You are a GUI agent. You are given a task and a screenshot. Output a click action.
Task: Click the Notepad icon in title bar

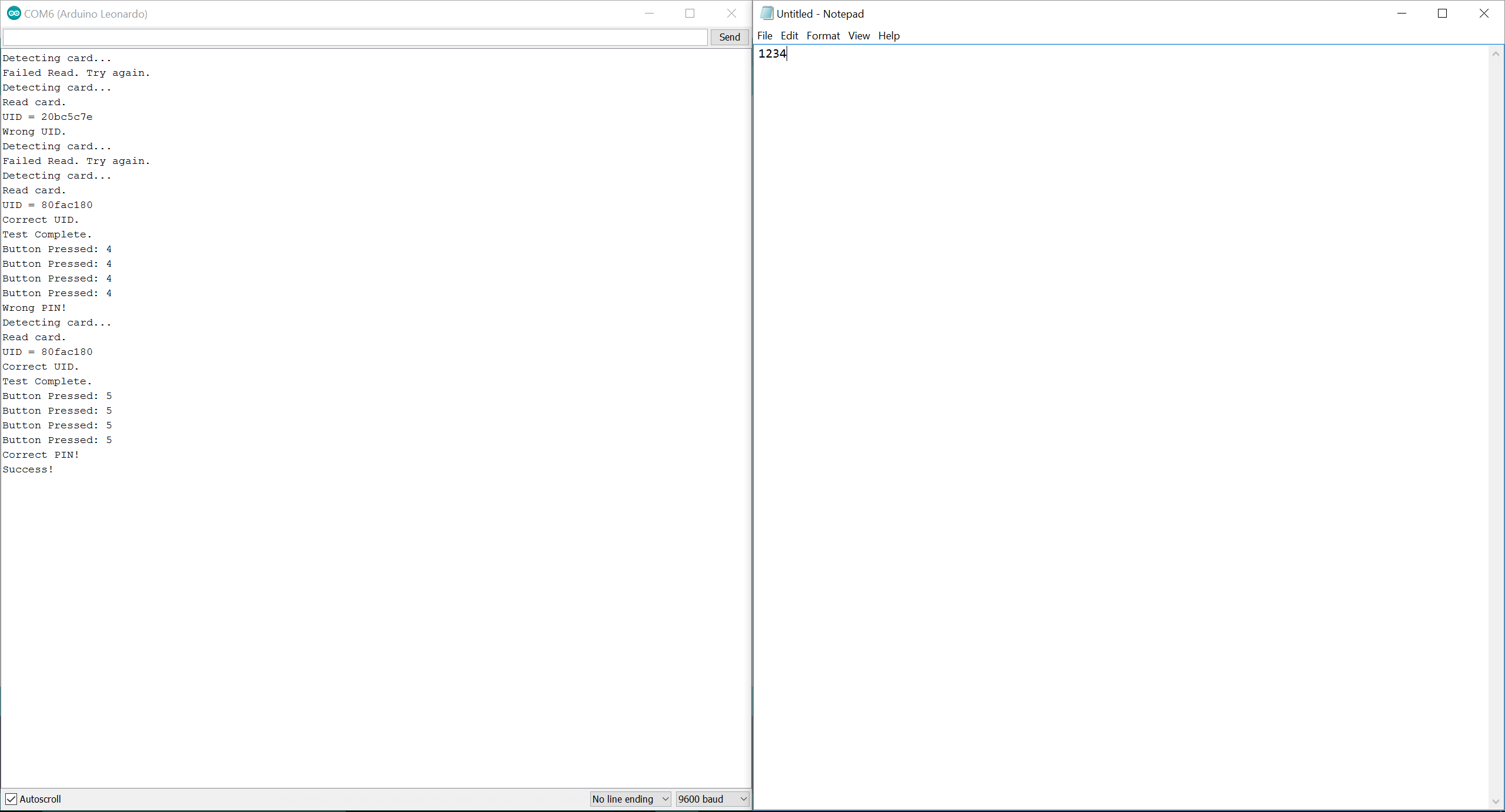tap(767, 14)
